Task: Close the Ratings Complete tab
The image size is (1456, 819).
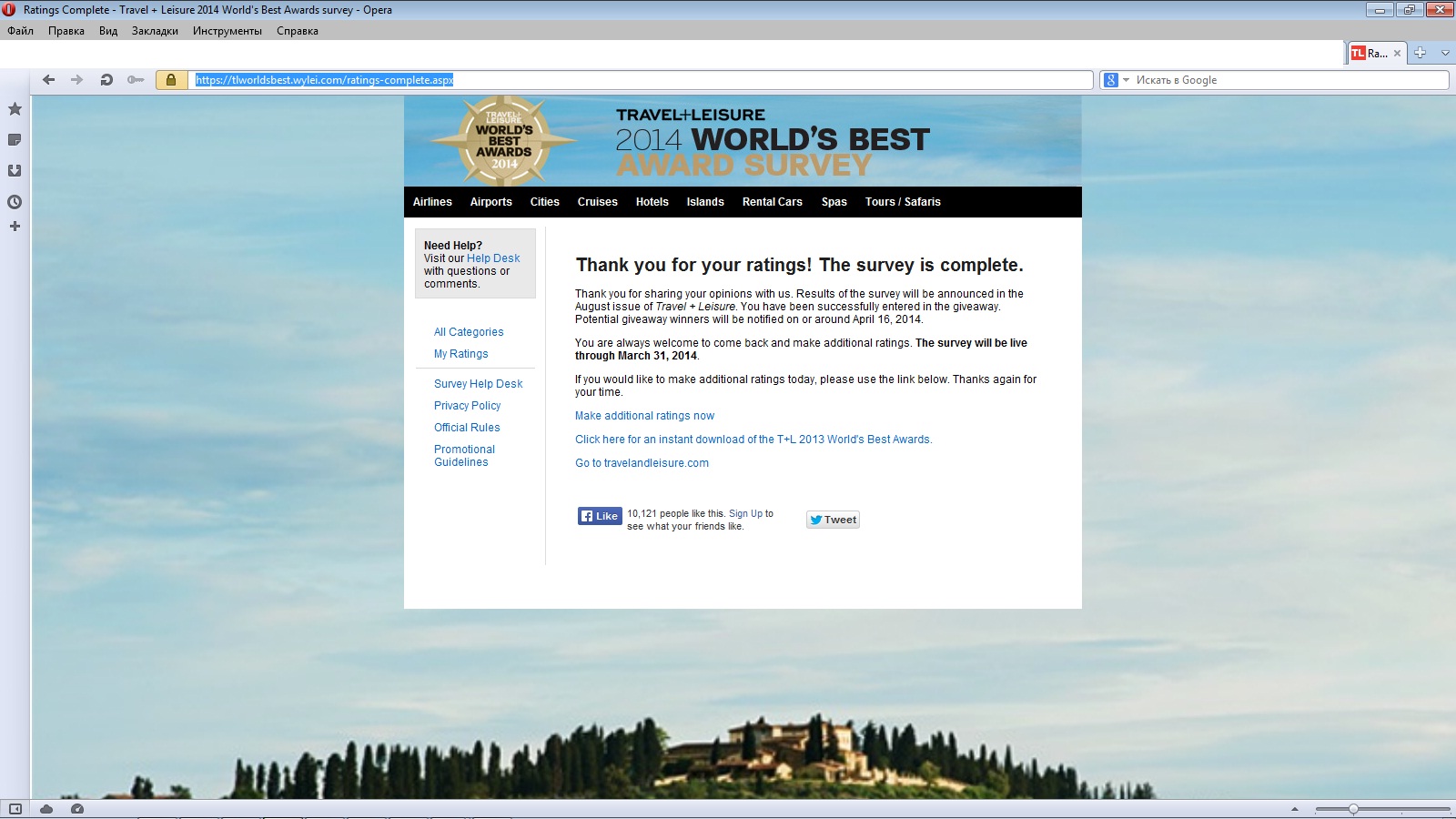Action: point(1397,54)
